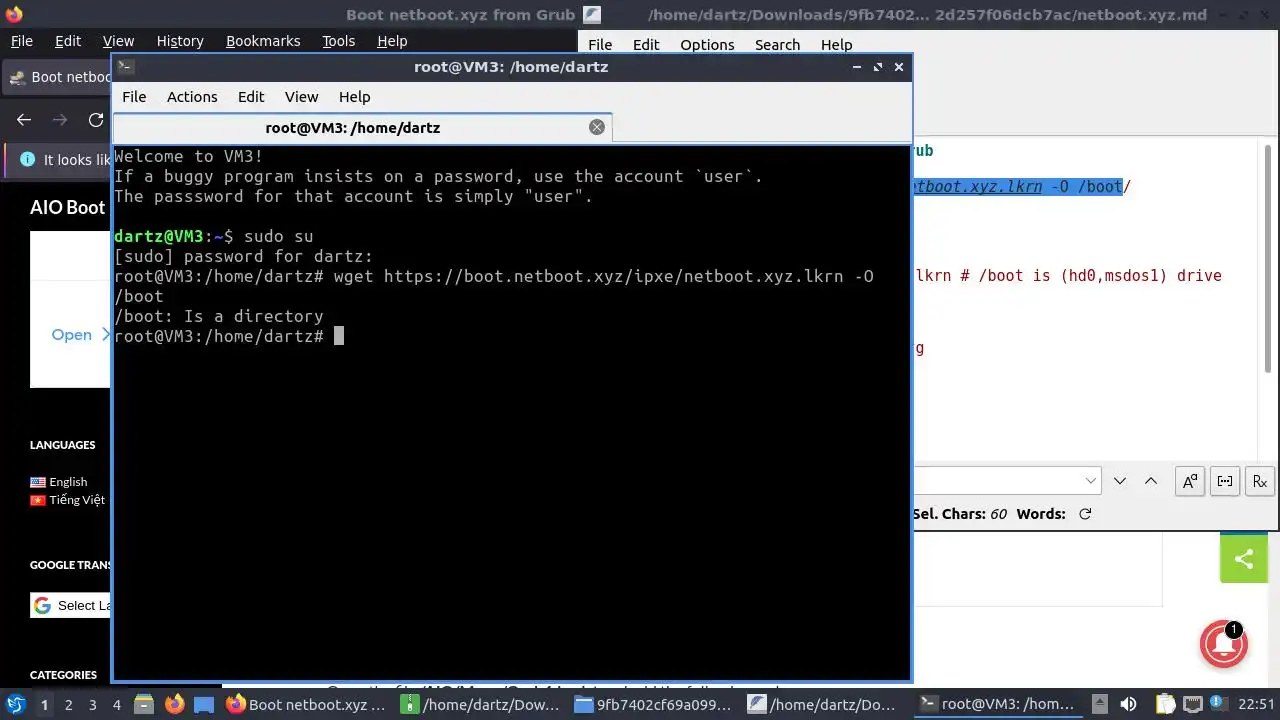Screen dimensions: 1280x720
Task: Click the text editor vertical scrollbar
Action: click(1268, 257)
